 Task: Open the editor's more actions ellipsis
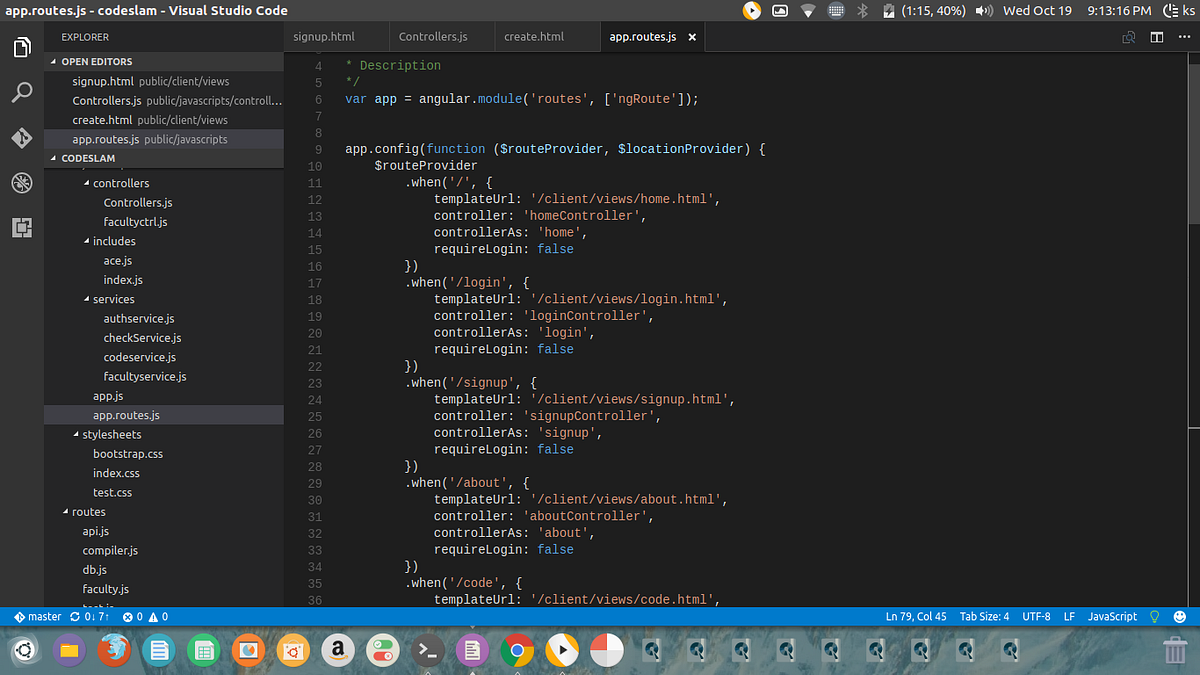(x=1184, y=37)
